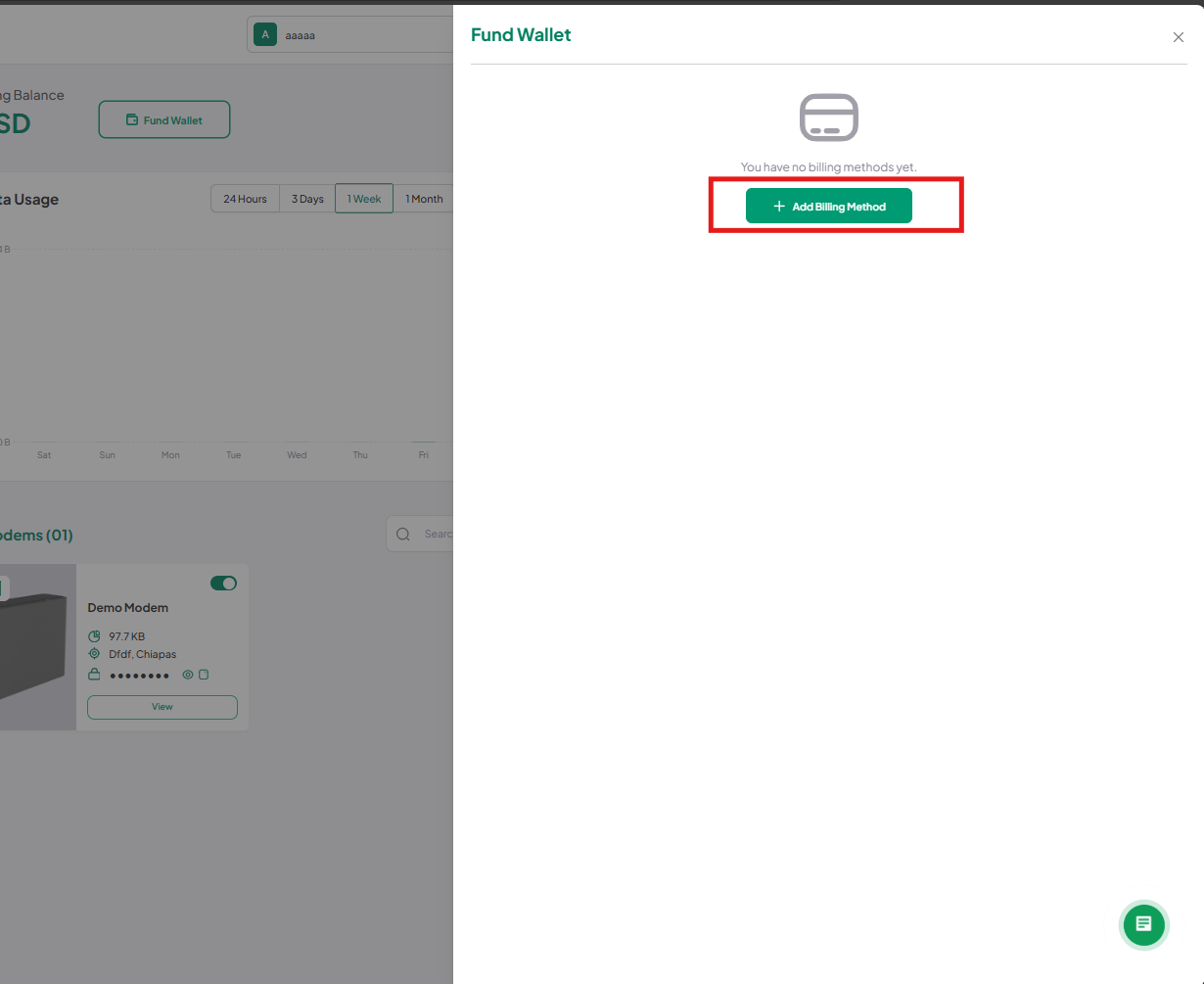Open Demo Modem with the View button
The image size is (1204, 984).
click(162, 707)
